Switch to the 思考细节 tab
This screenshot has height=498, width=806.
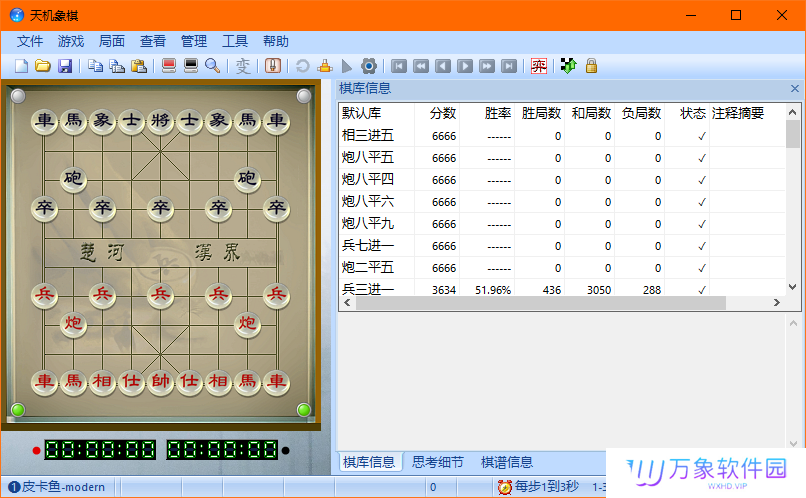click(438, 462)
